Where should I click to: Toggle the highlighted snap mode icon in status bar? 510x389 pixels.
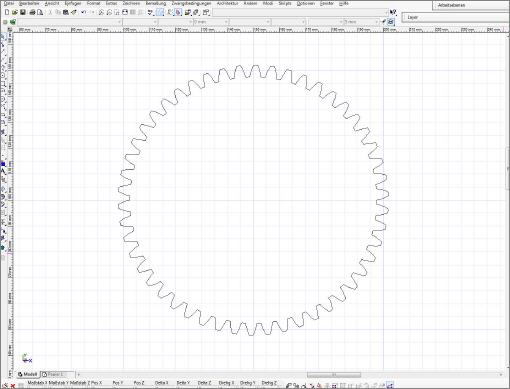pyautogui.click(x=390, y=386)
